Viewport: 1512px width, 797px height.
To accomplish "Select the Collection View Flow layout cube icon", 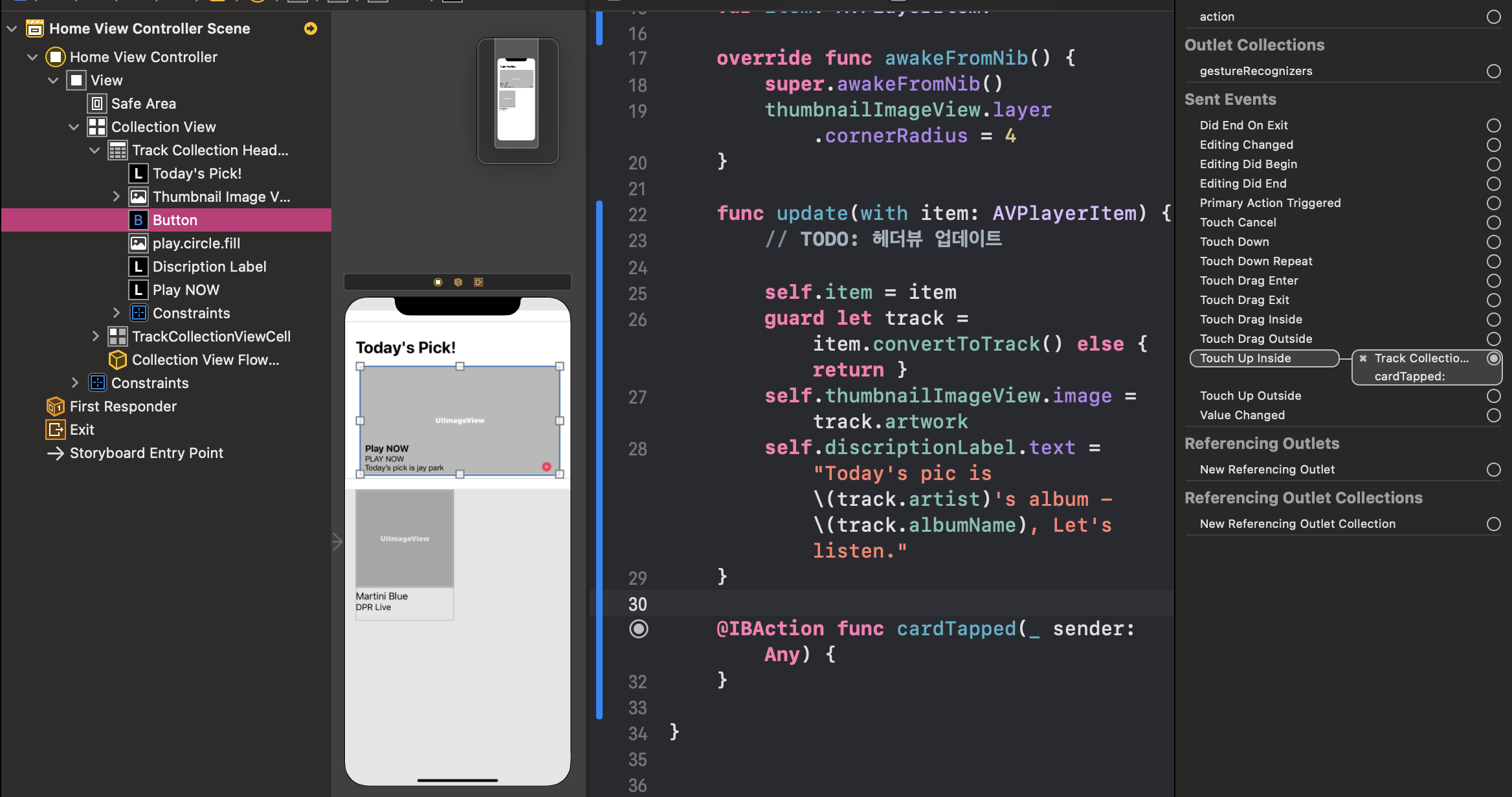I will [x=118, y=360].
